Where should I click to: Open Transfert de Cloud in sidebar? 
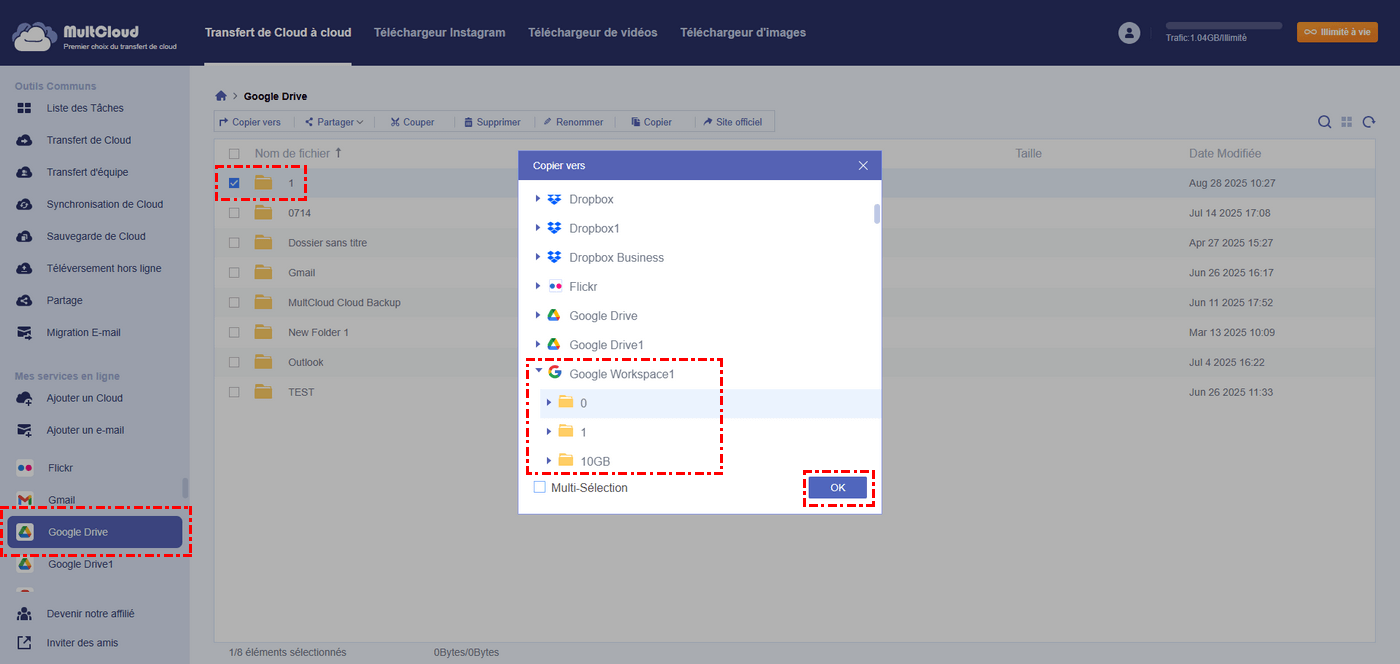88,140
